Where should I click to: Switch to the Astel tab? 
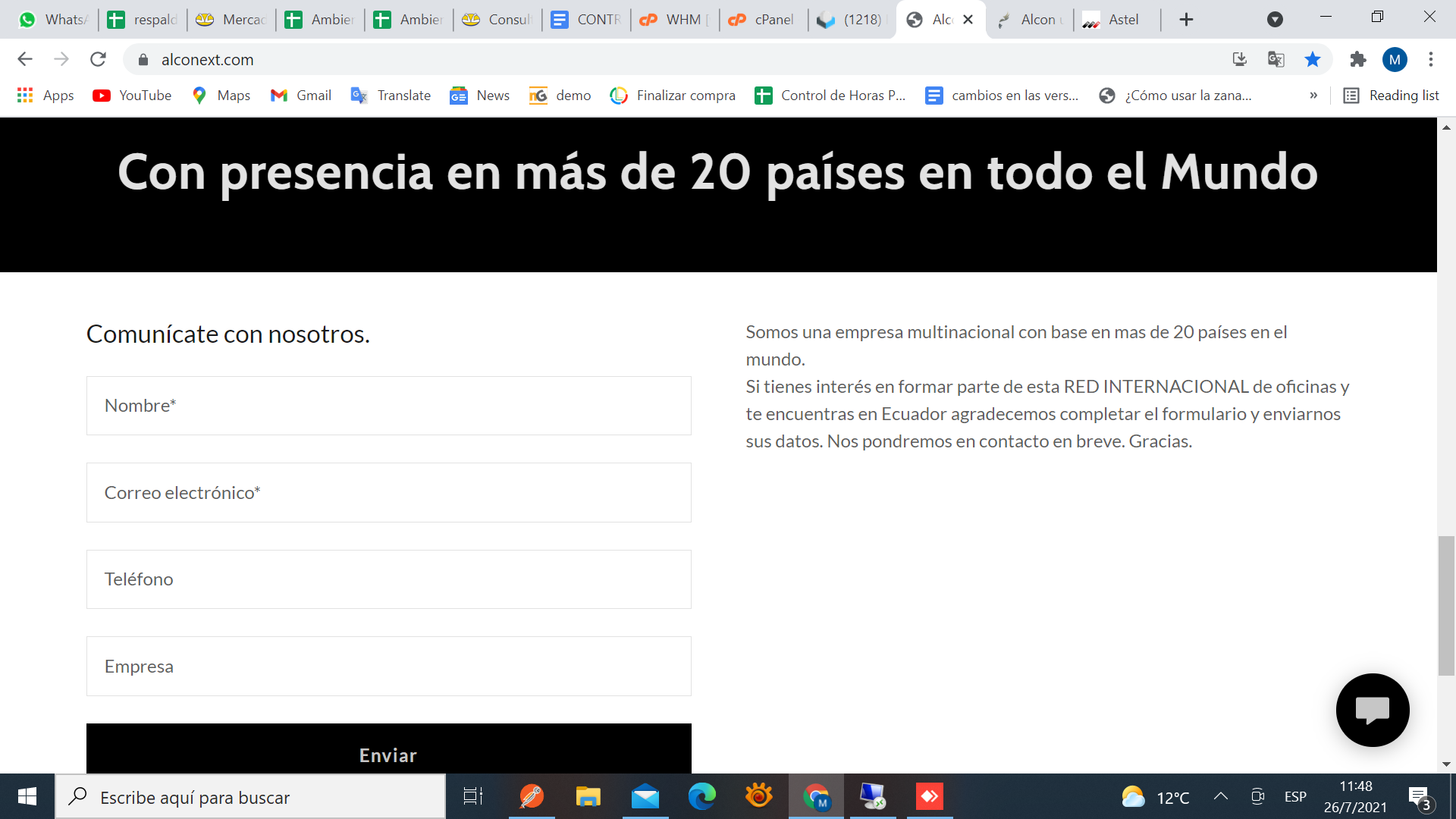(1118, 20)
